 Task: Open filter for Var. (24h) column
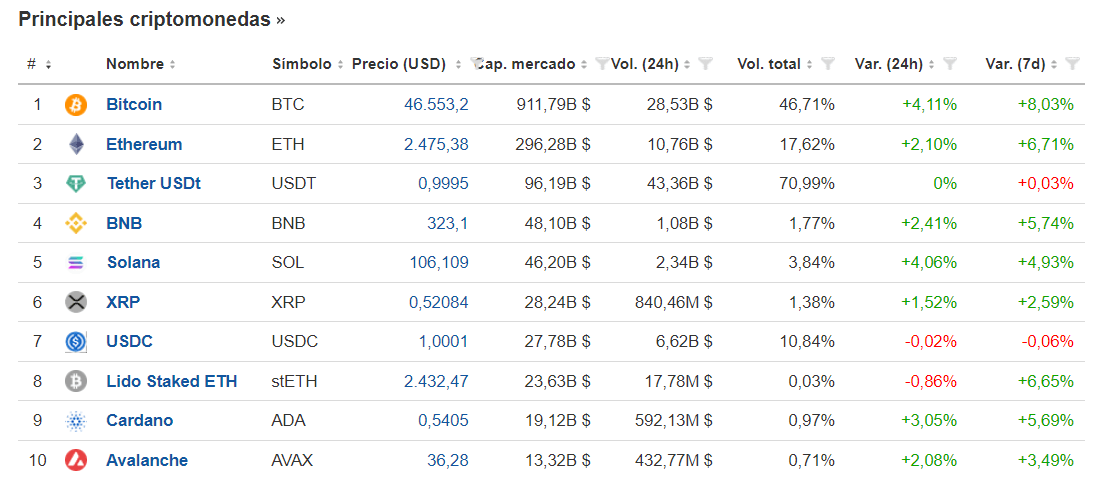[x=949, y=64]
